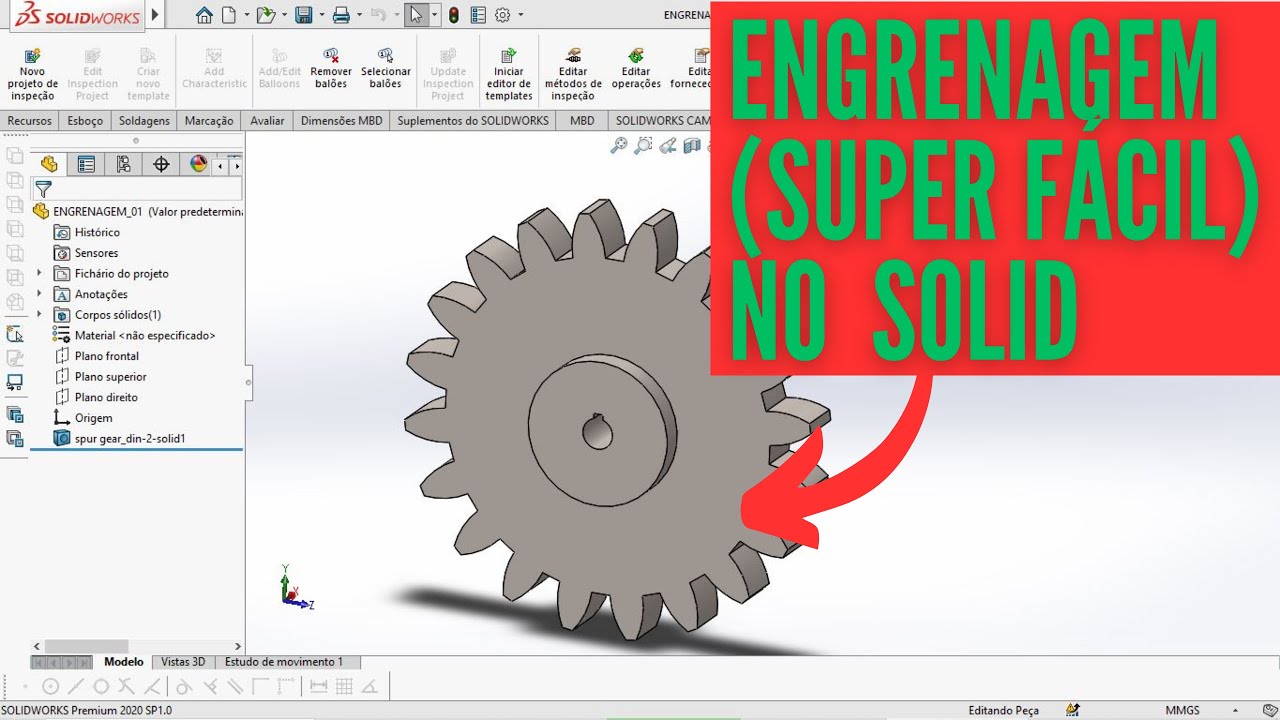Expand Corpos sólidos(1) tree node
This screenshot has height=720, width=1280.
coord(39,314)
